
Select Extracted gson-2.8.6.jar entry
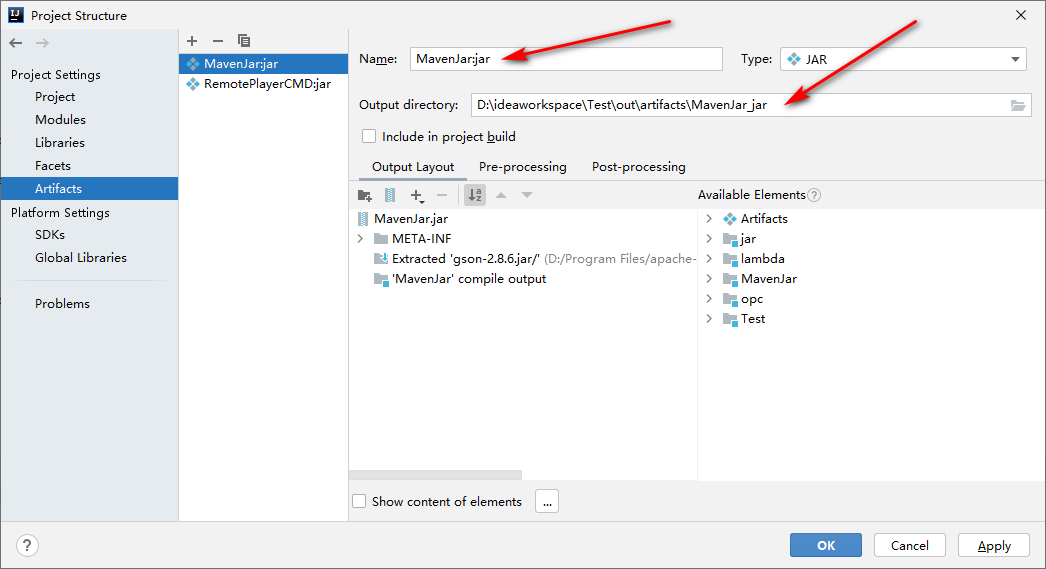(535, 259)
